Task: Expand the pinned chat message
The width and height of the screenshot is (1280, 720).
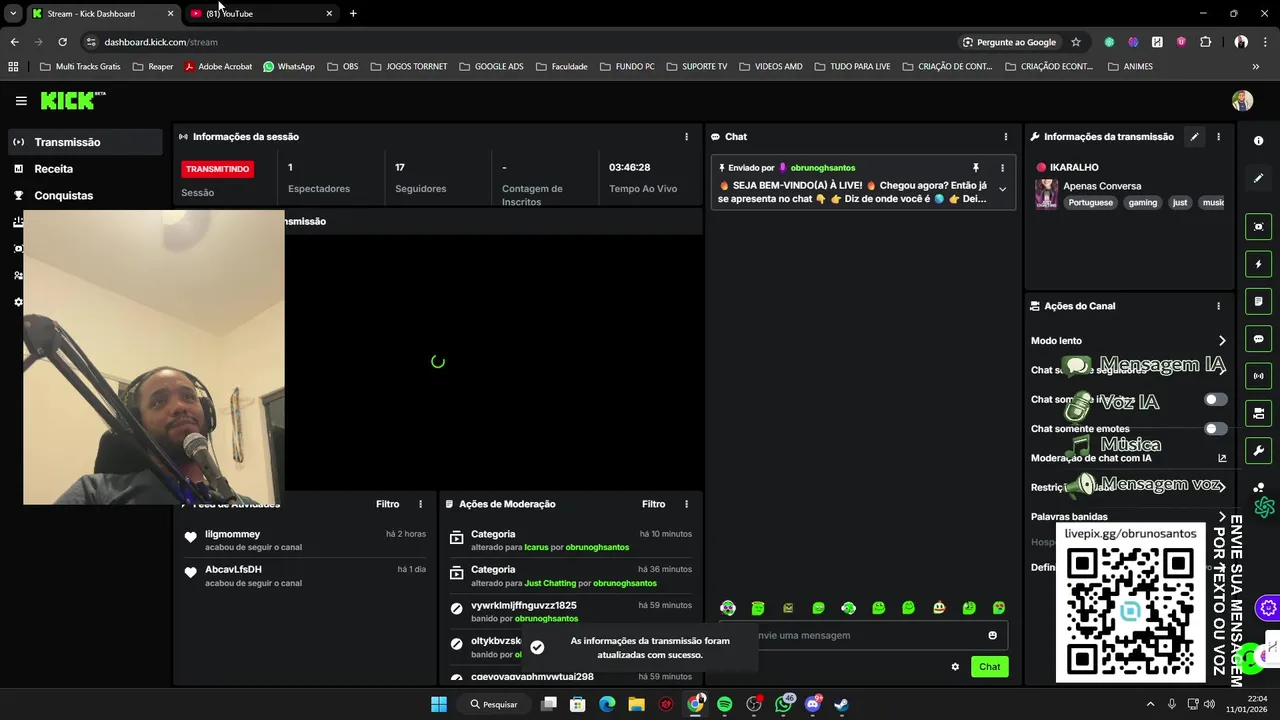Action: pos(1002,190)
